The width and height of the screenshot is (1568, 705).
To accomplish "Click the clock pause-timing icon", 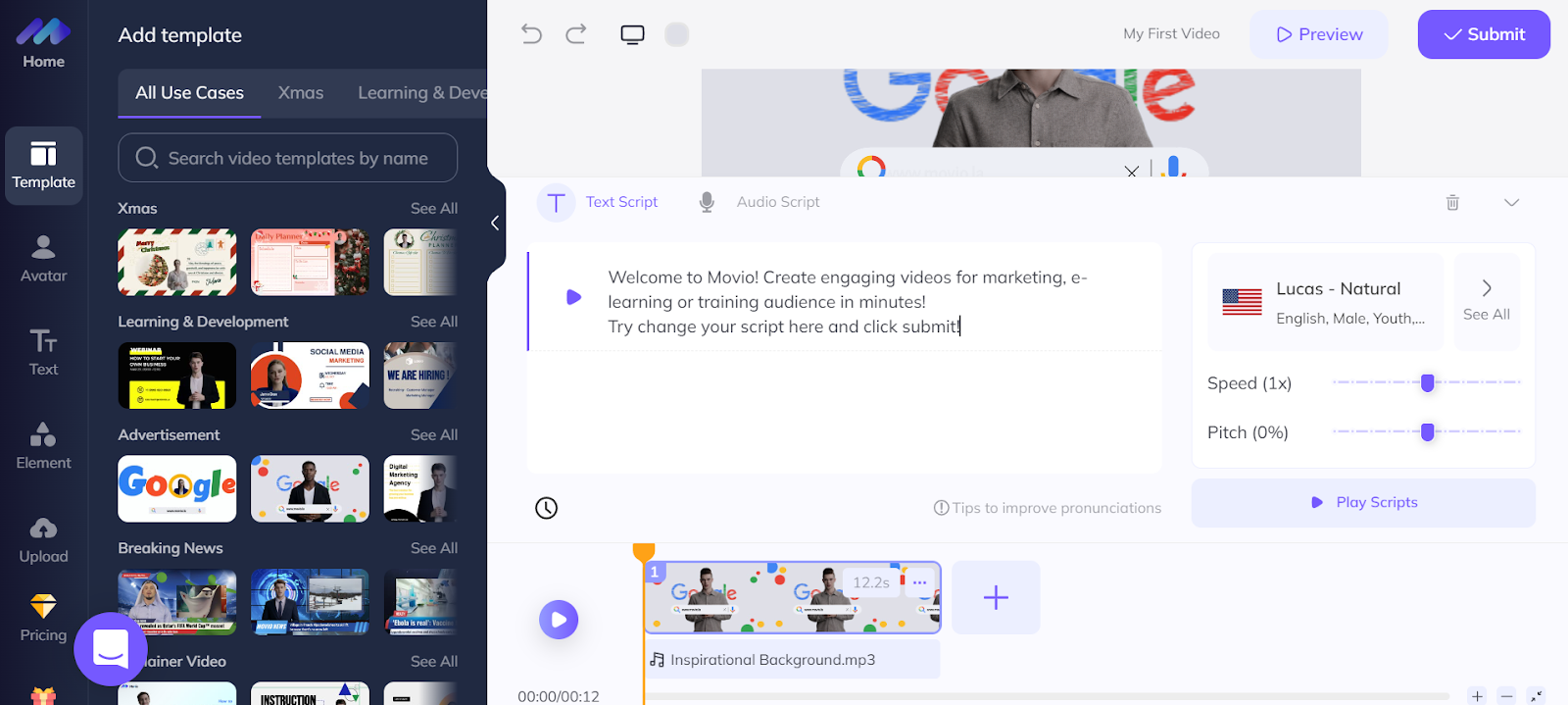I will pos(546,508).
